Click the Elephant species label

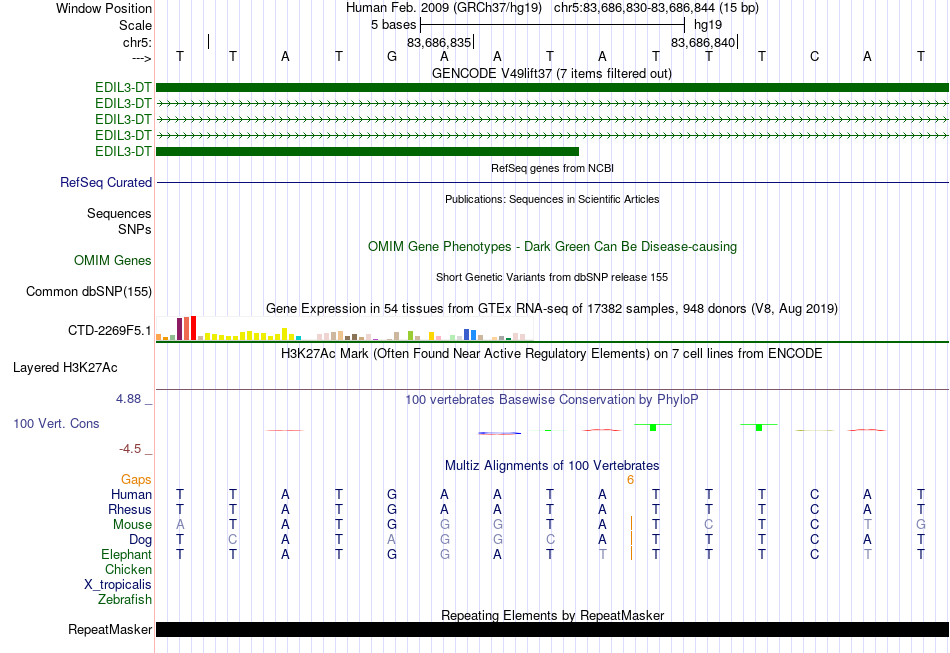pos(126,554)
